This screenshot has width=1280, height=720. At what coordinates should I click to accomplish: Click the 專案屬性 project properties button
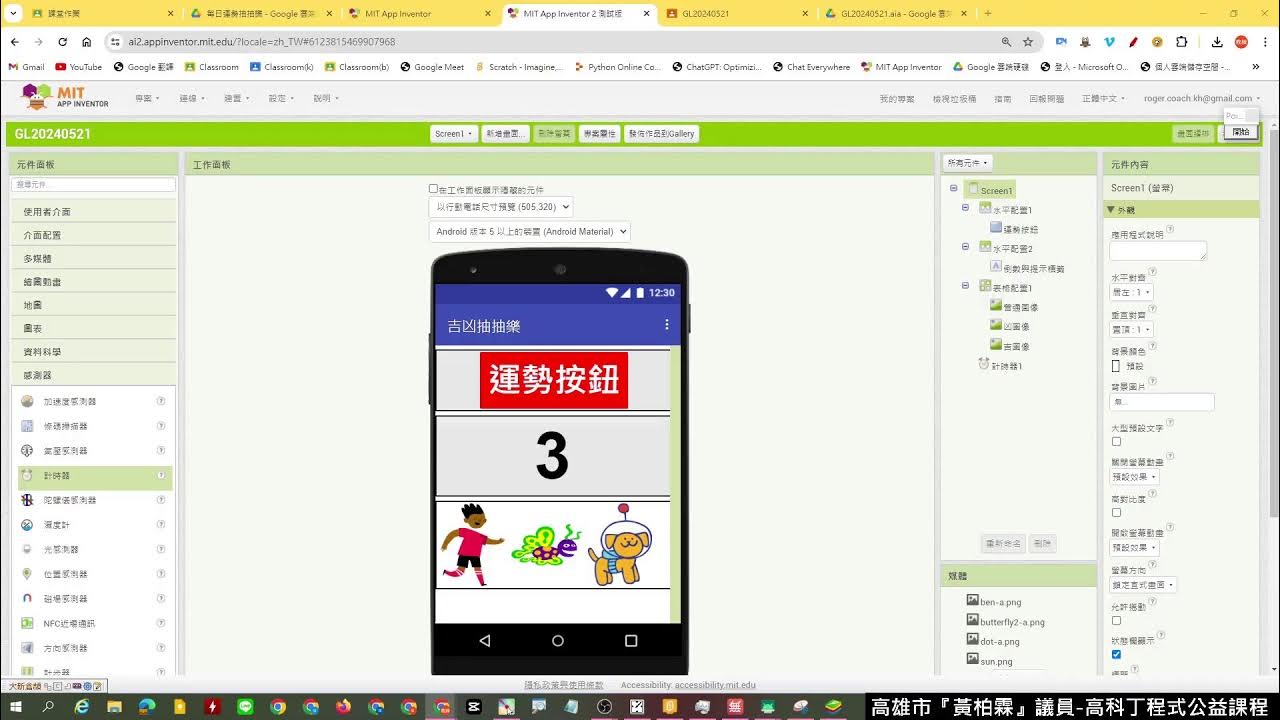pyautogui.click(x=600, y=133)
